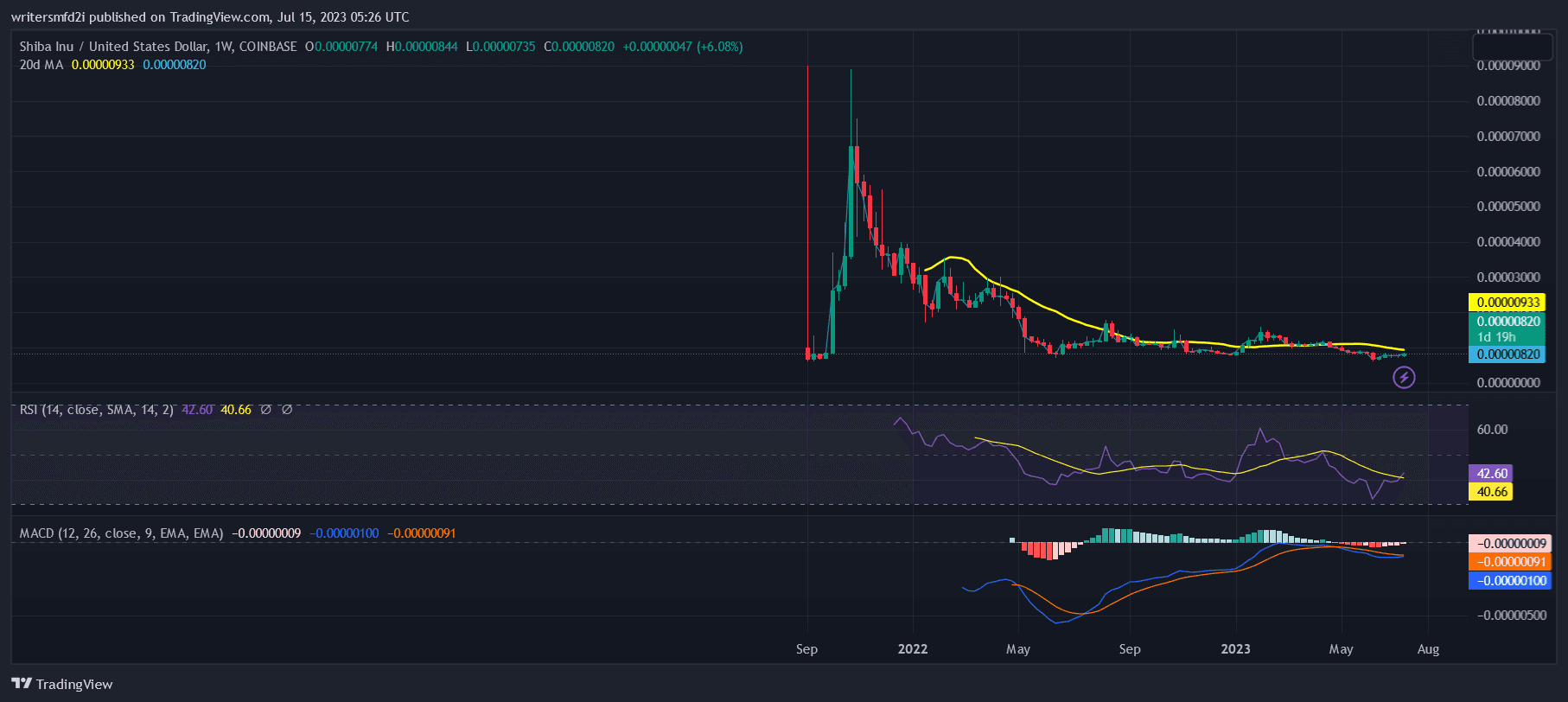Click the yellow 40.66 RSI axis label
This screenshot has height=702, width=1568.
[1491, 492]
